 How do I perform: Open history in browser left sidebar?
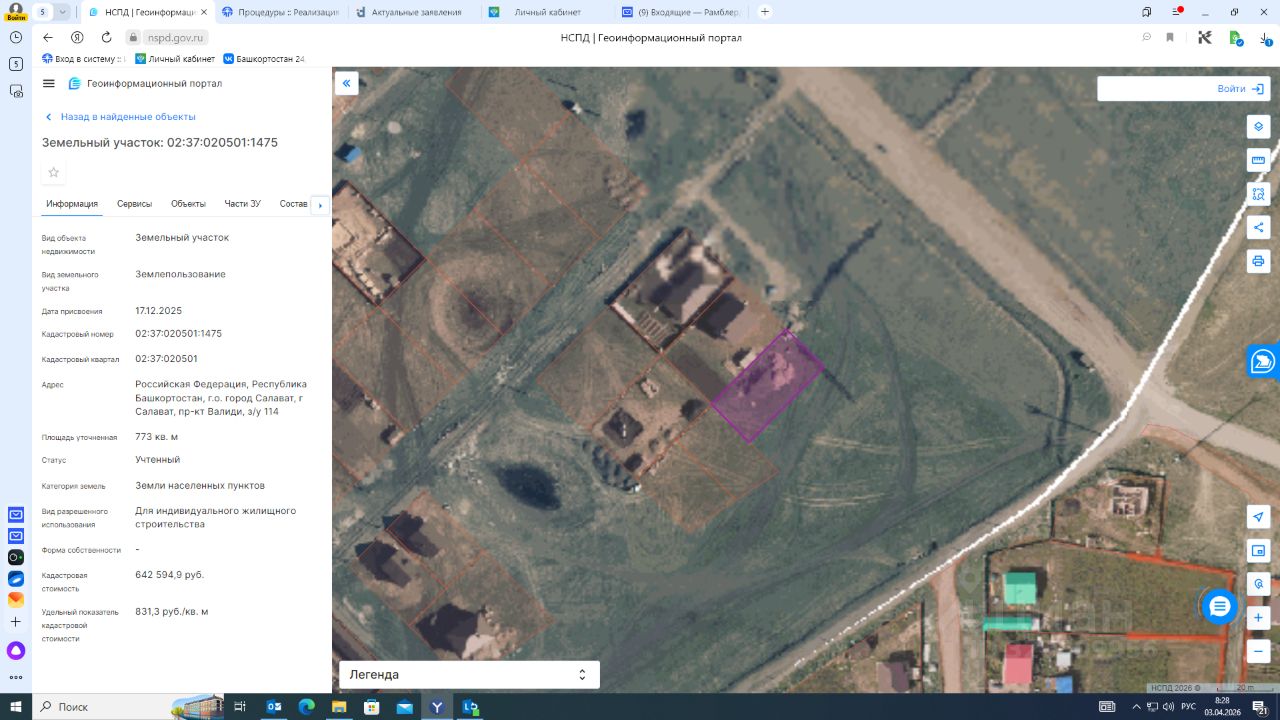[16, 37]
